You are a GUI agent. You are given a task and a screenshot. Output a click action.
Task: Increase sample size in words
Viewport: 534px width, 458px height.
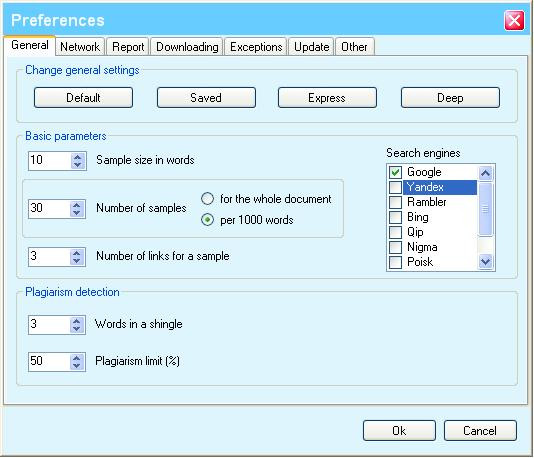pyautogui.click(x=77, y=157)
